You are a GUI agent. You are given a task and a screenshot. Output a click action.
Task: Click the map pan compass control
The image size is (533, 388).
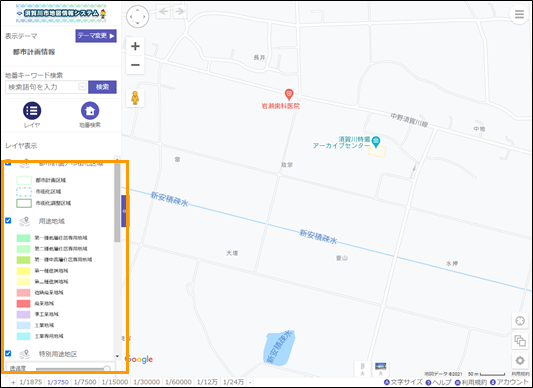(137, 16)
